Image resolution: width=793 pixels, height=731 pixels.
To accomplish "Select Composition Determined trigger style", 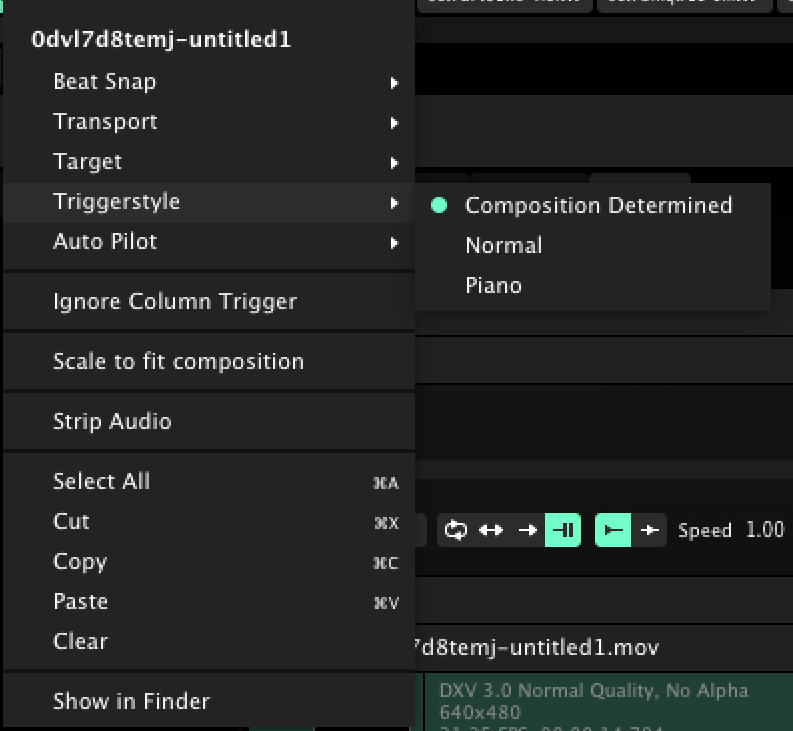I will [598, 206].
